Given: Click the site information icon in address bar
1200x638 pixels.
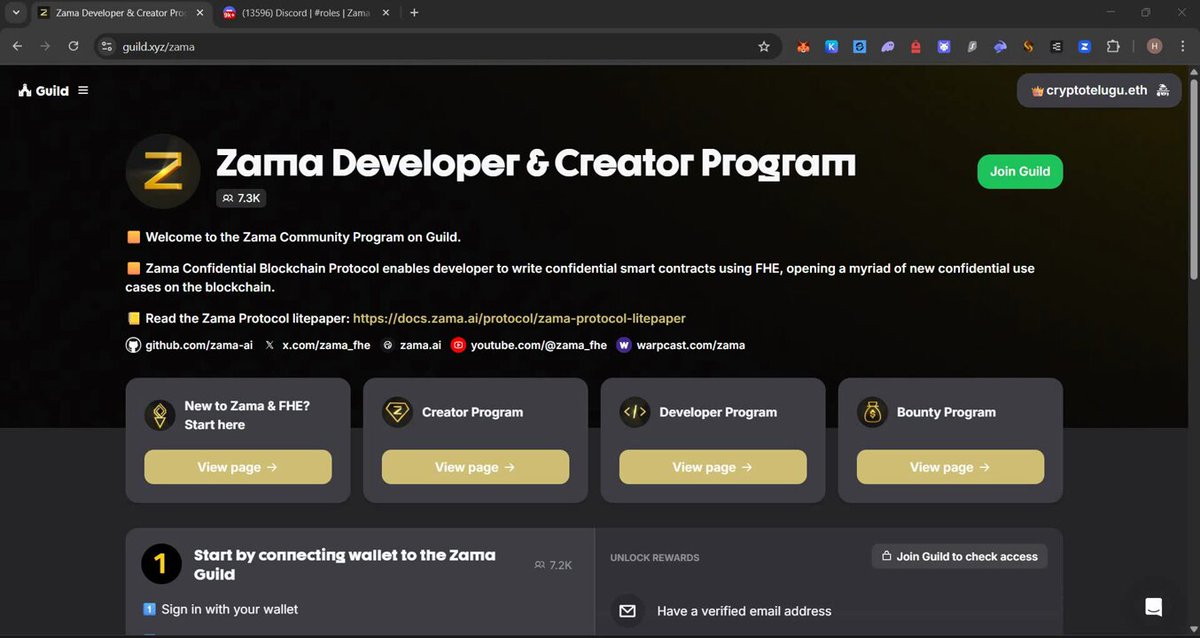Looking at the screenshot, I should (x=108, y=46).
